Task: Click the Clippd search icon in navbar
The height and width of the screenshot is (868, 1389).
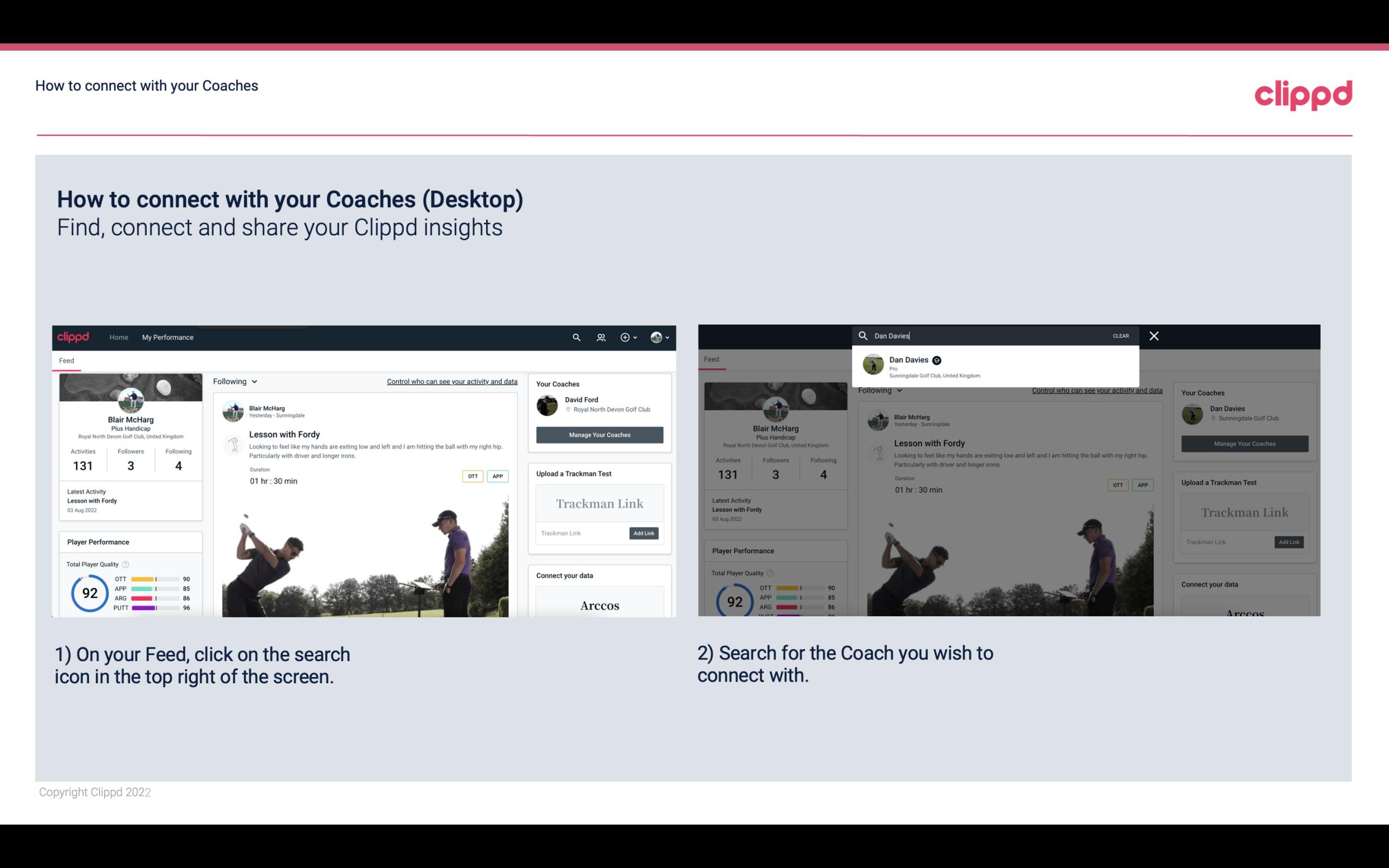Action: [x=576, y=337]
